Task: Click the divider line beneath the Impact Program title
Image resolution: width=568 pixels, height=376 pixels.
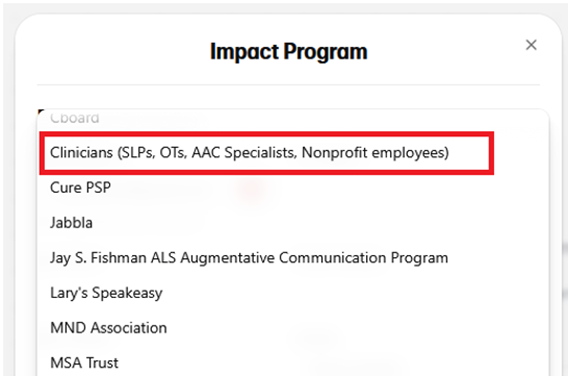Action: click(x=288, y=85)
